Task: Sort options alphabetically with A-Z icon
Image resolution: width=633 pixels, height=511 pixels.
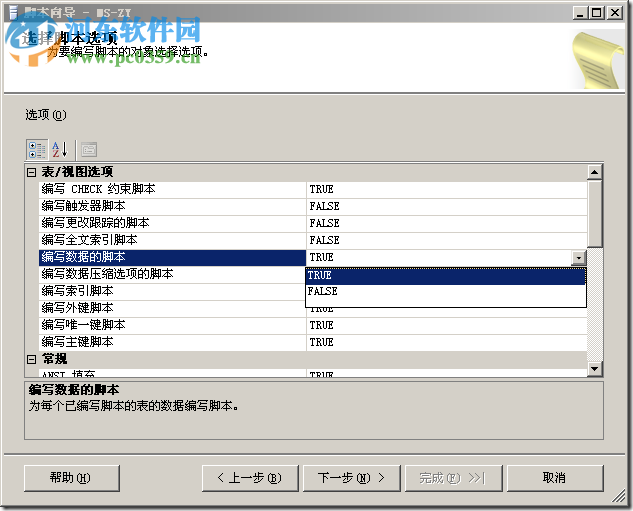Action: [x=60, y=150]
